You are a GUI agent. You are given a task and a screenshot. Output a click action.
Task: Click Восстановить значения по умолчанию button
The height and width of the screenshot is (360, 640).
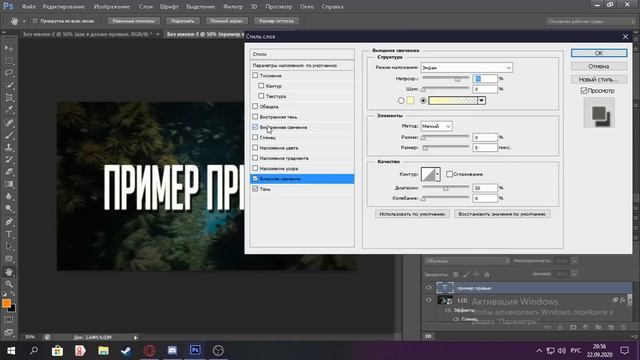(x=502, y=214)
